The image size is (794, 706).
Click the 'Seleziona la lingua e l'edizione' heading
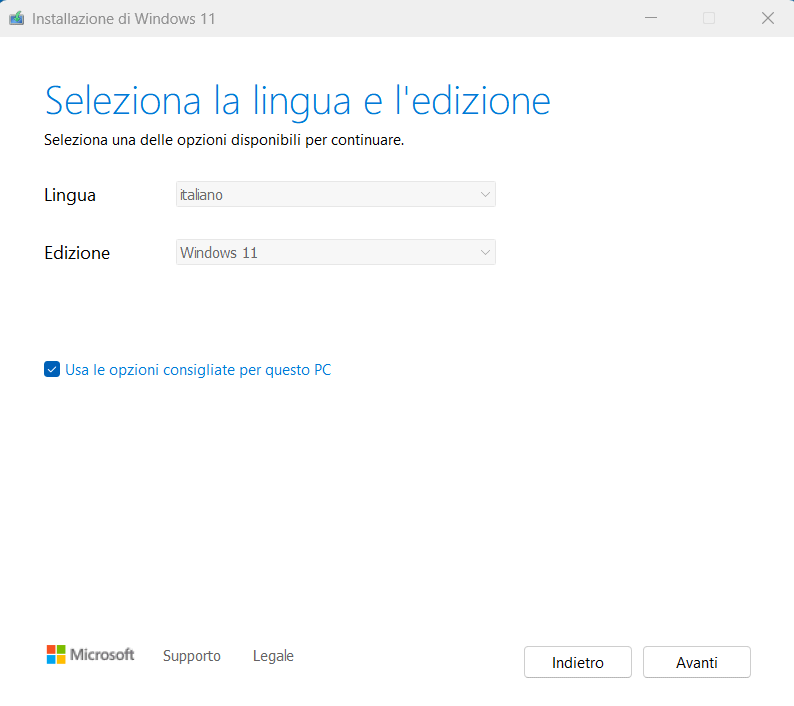click(297, 101)
